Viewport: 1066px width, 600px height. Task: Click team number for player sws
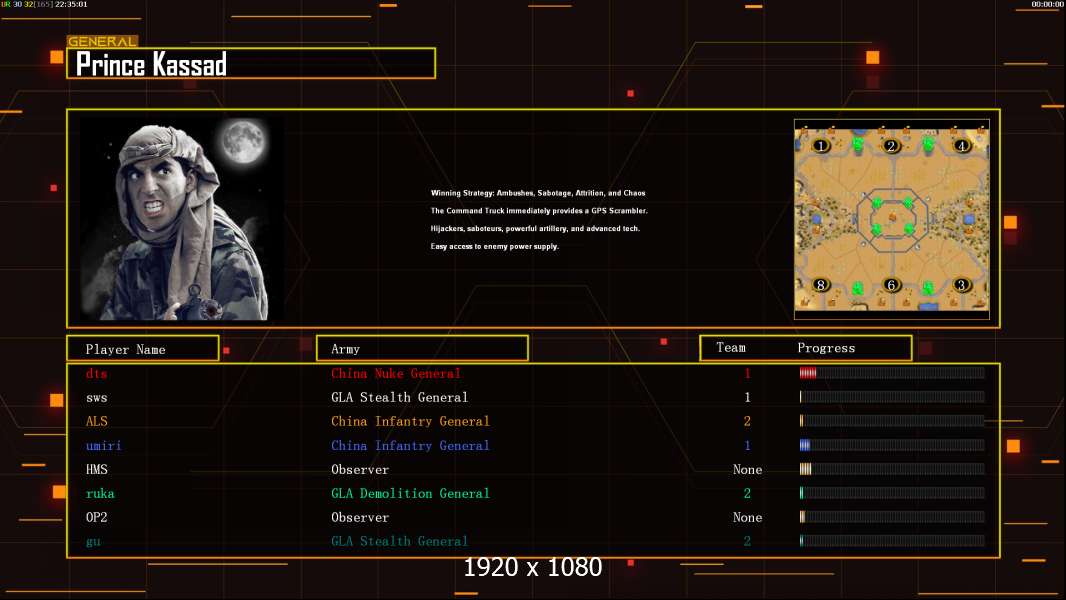[747, 398]
